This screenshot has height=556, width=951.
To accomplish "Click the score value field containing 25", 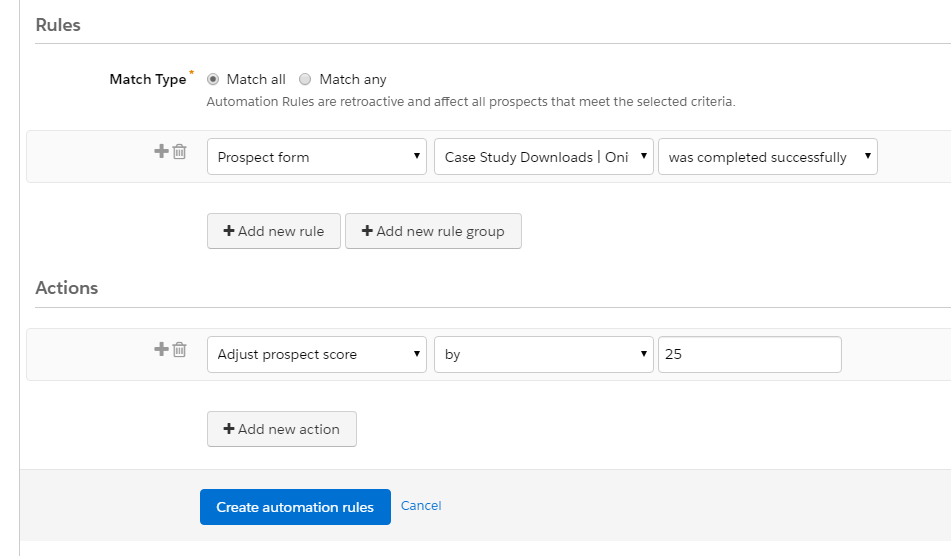I will click(750, 355).
